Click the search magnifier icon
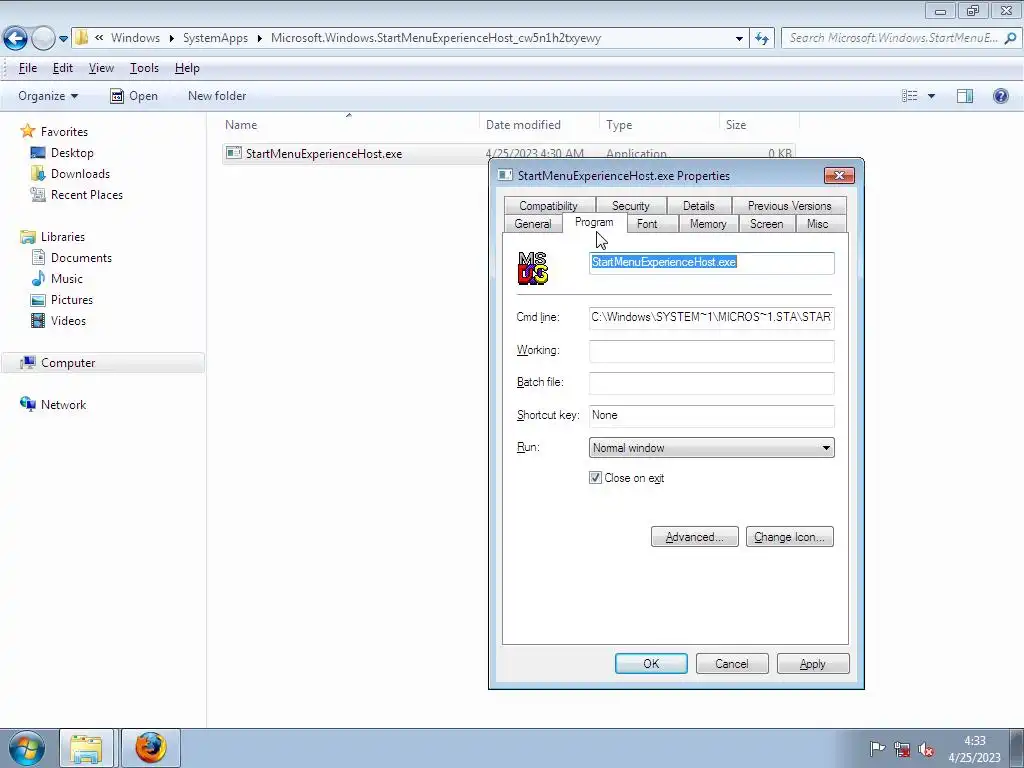The image size is (1024, 768). tap(1010, 38)
